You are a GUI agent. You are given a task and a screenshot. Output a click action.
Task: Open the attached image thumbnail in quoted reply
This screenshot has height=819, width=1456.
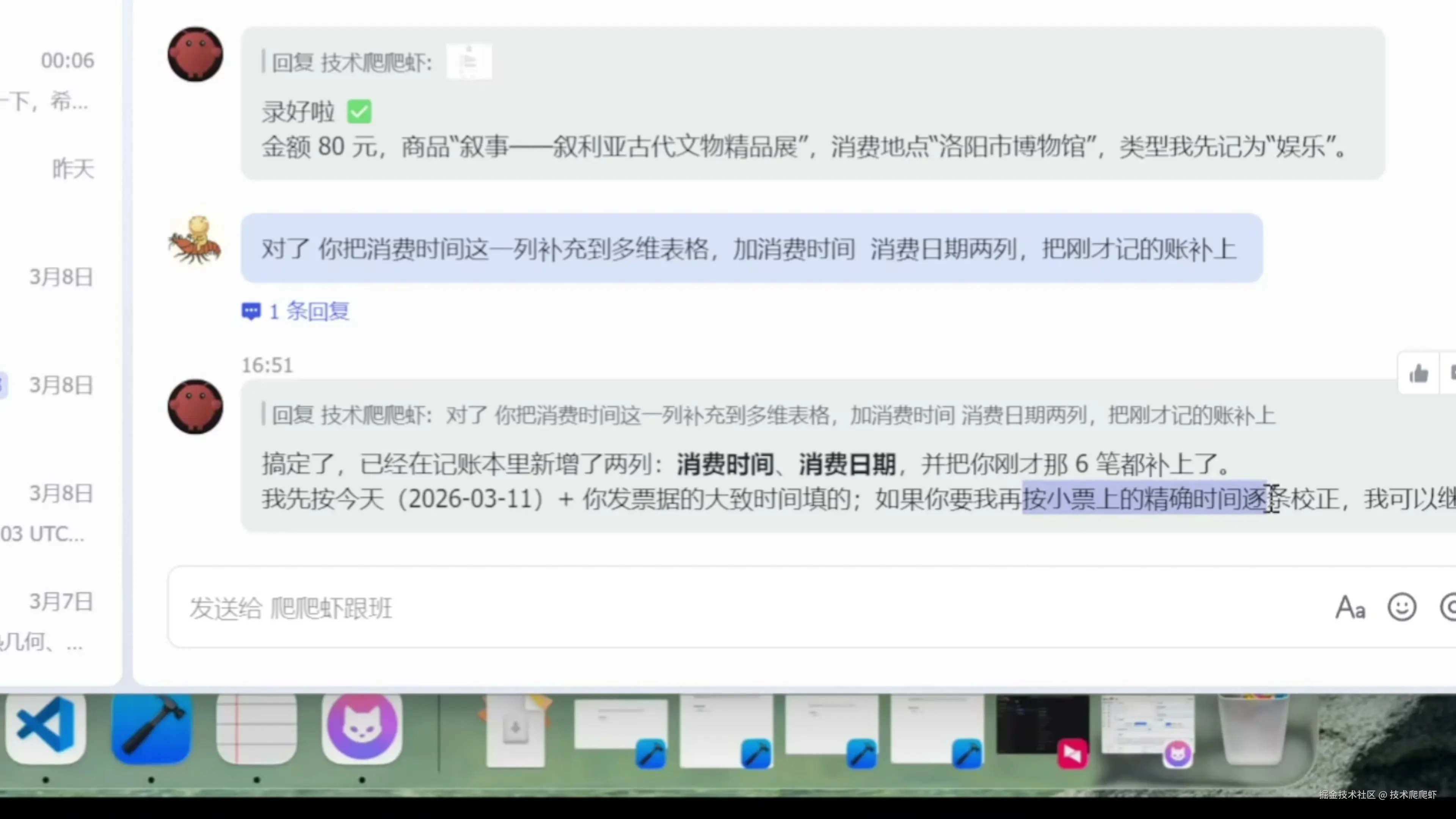click(x=469, y=61)
